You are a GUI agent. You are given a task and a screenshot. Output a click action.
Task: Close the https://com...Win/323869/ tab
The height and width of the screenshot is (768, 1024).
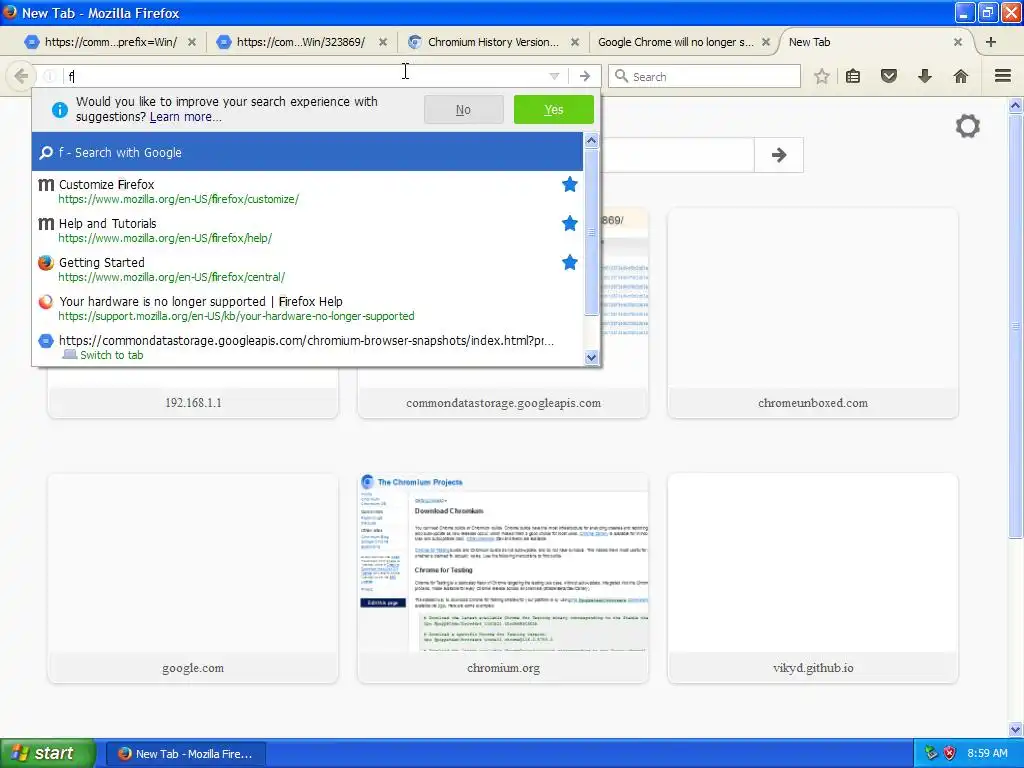tap(383, 42)
